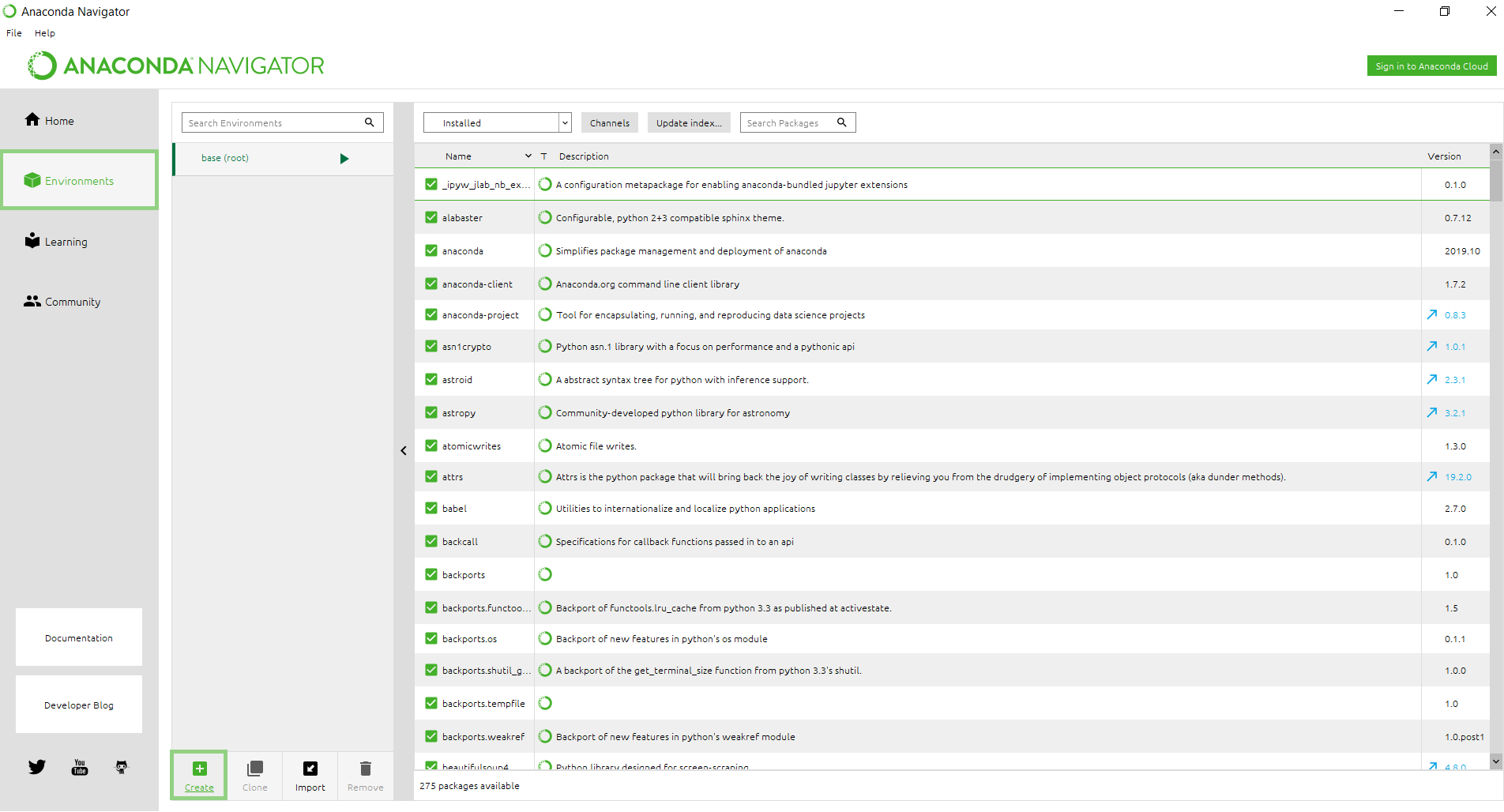Image resolution: width=1504 pixels, height=812 pixels.
Task: Click the Version column header
Action: tap(1444, 156)
